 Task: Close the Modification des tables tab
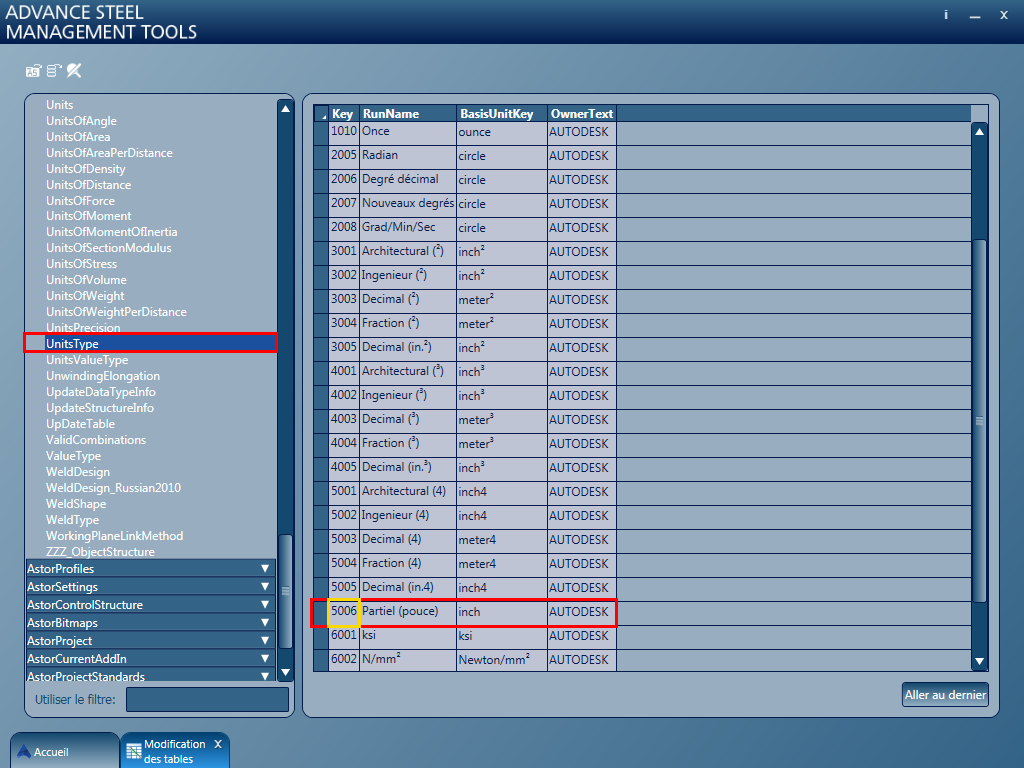[218, 744]
